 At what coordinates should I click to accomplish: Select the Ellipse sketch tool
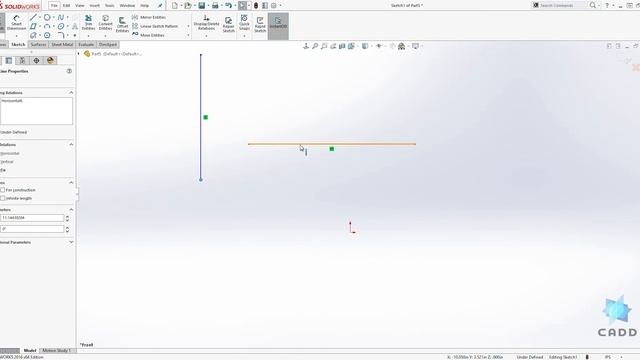click(x=61, y=27)
